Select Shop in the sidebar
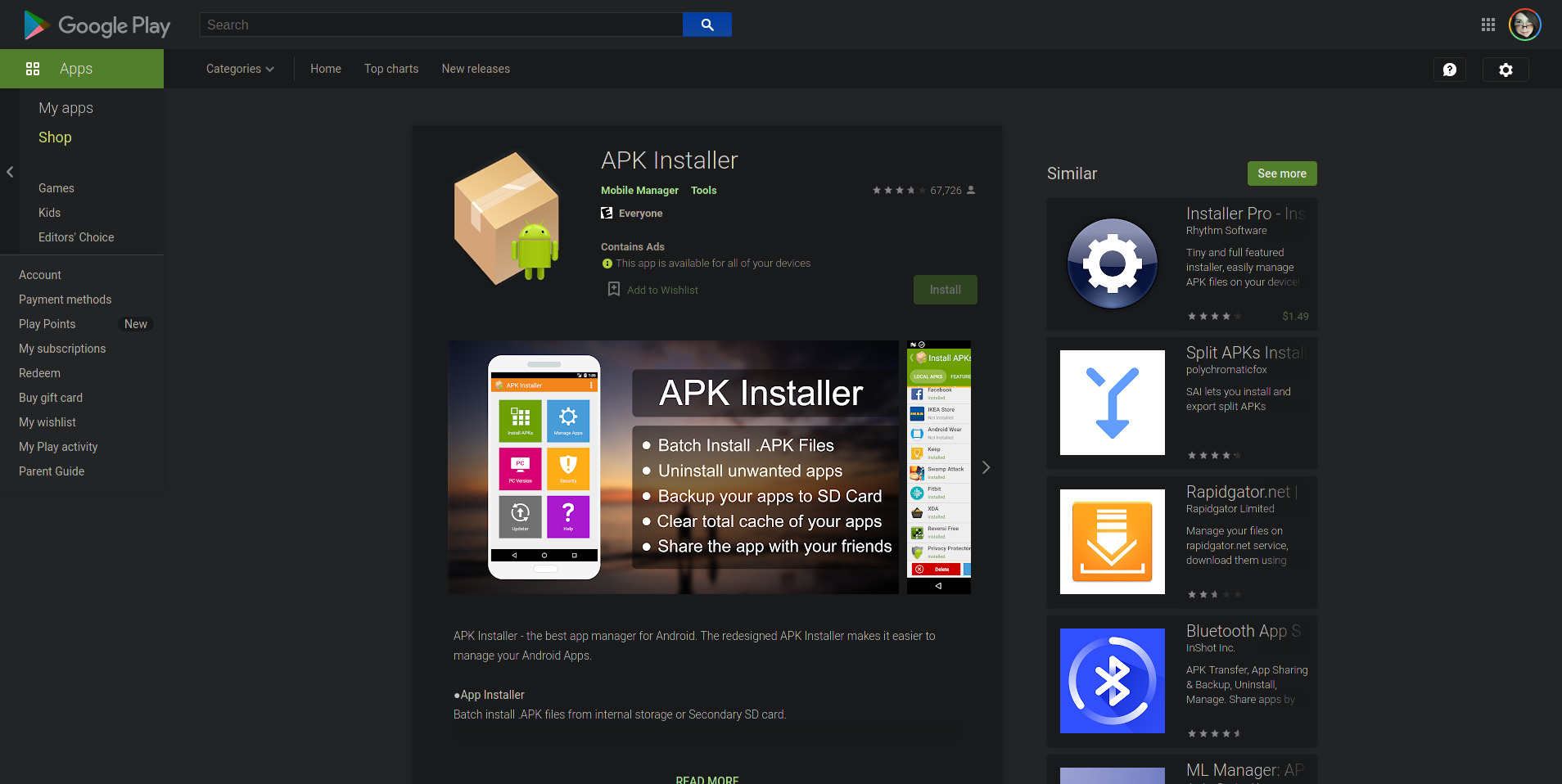The width and height of the screenshot is (1562, 784). pyautogui.click(x=55, y=137)
